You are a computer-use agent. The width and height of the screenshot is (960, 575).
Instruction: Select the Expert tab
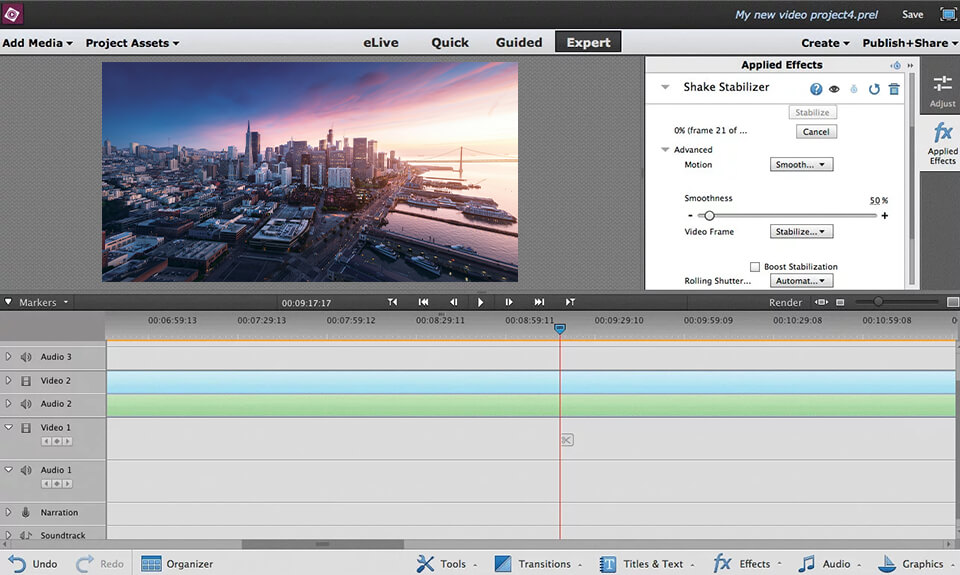pyautogui.click(x=588, y=42)
